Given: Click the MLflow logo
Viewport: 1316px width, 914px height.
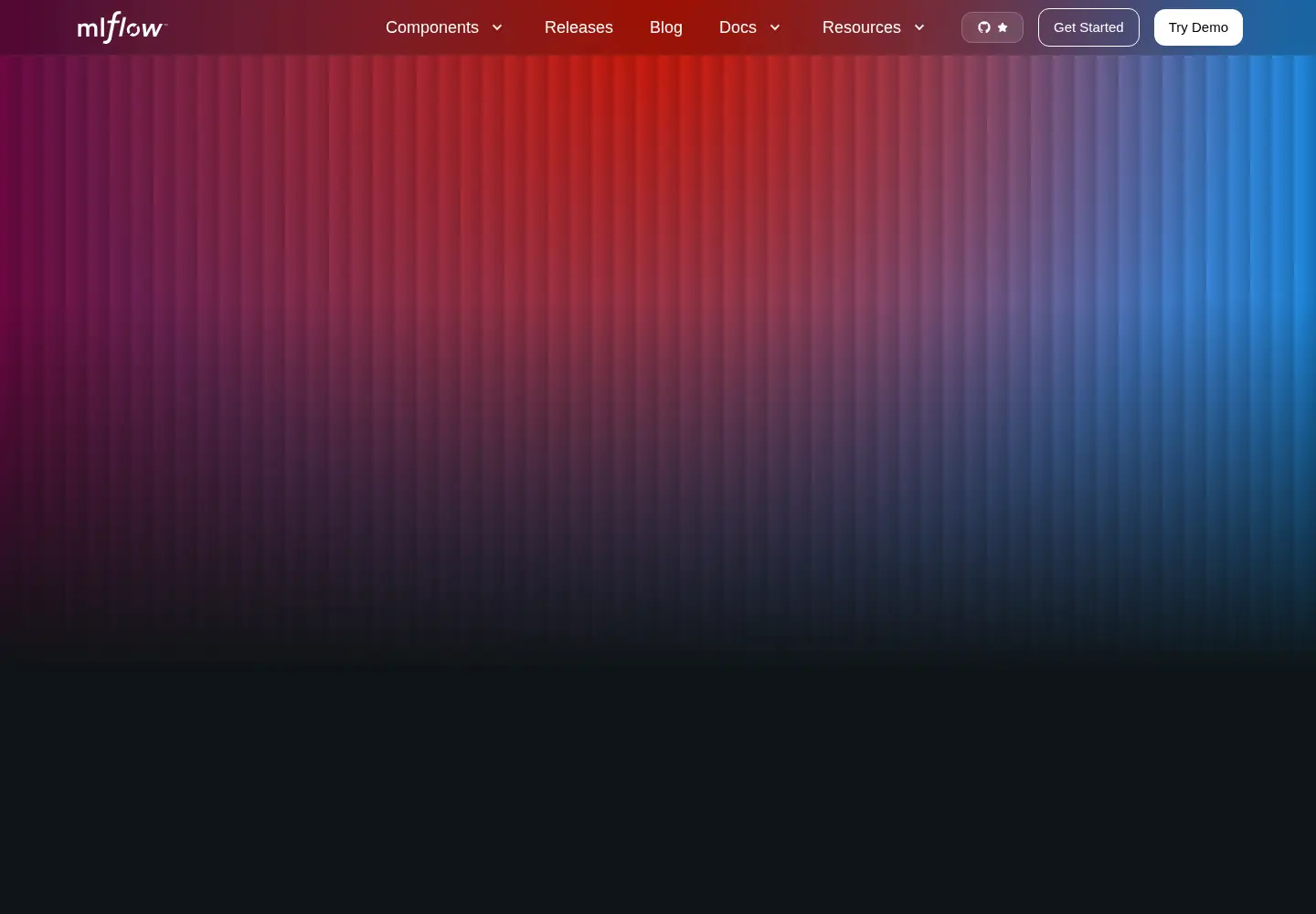Looking at the screenshot, I should [122, 27].
